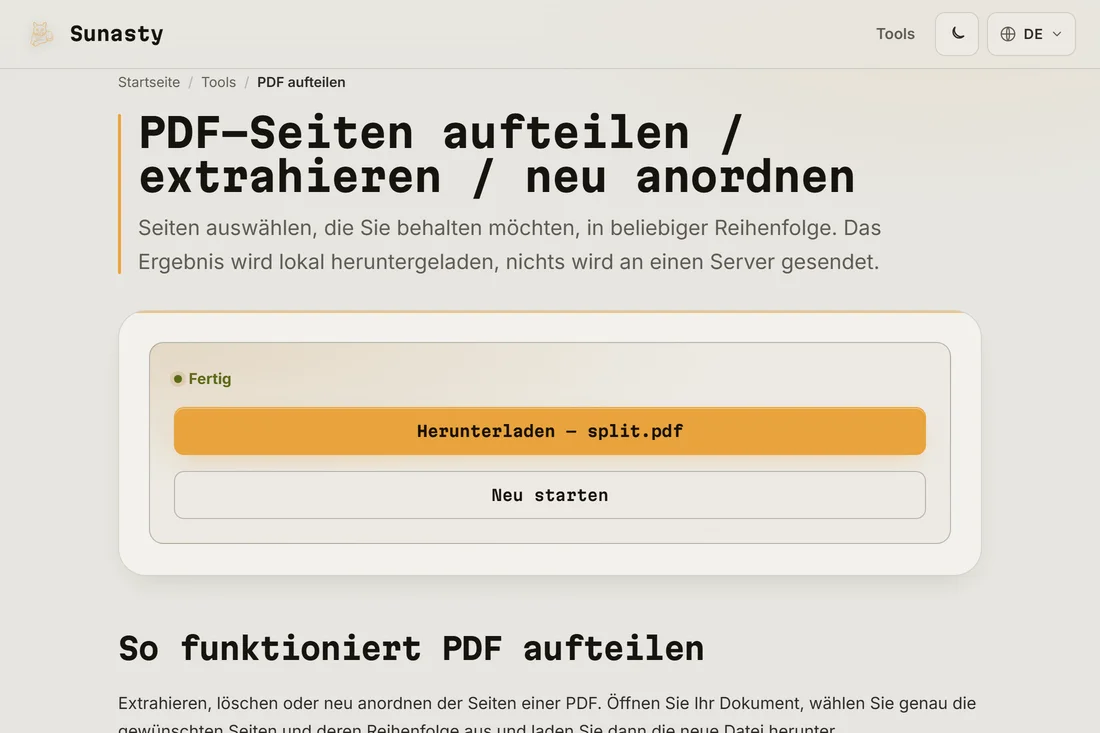This screenshot has width=1100, height=733.
Task: Click the Fertig status label
Action: (x=210, y=379)
